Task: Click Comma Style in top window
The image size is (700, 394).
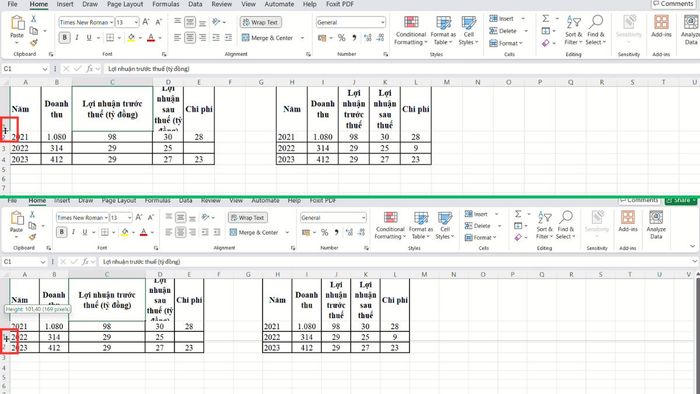Action: click(354, 38)
